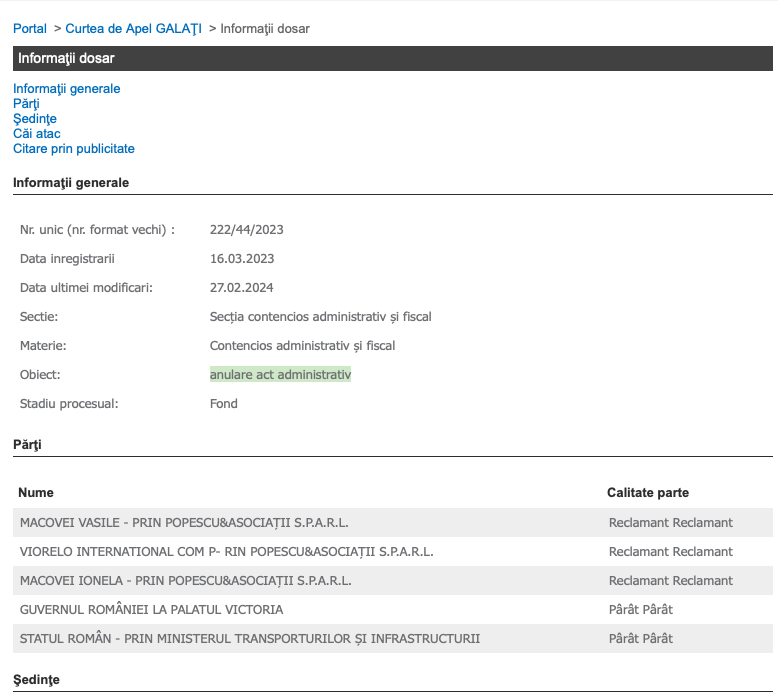The image size is (778, 692).
Task: Click the Nume column header
Action: coord(36,493)
